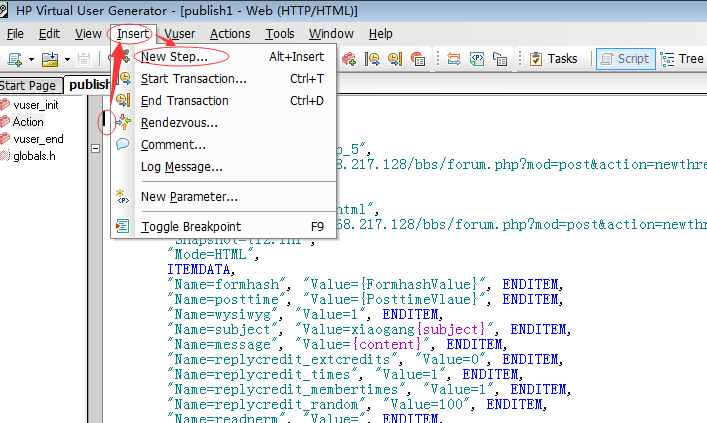Open the Help menu

click(x=381, y=34)
